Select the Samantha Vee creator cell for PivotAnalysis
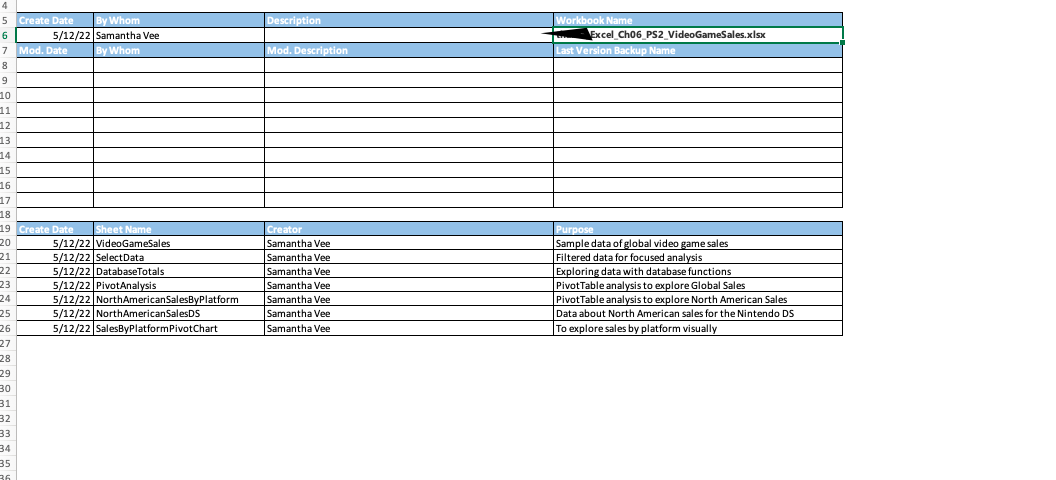This screenshot has width=1056, height=480. click(409, 285)
